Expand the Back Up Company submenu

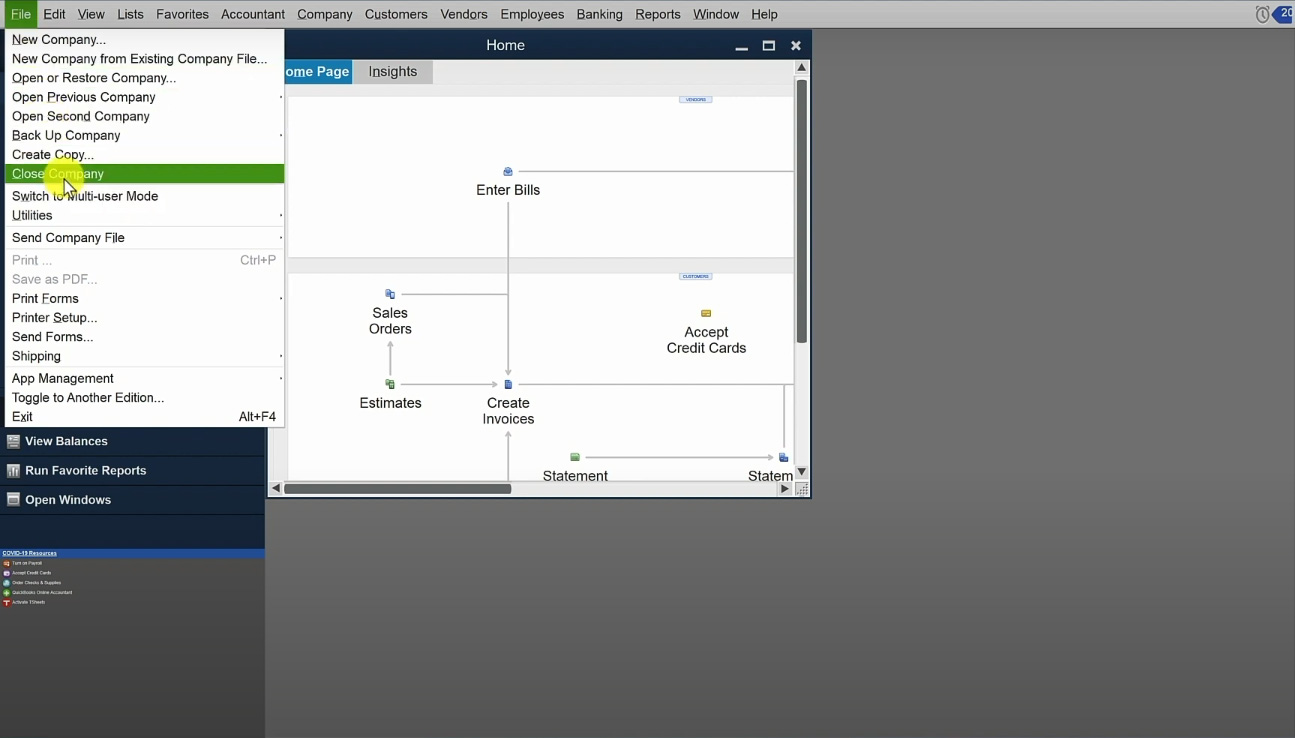click(145, 135)
